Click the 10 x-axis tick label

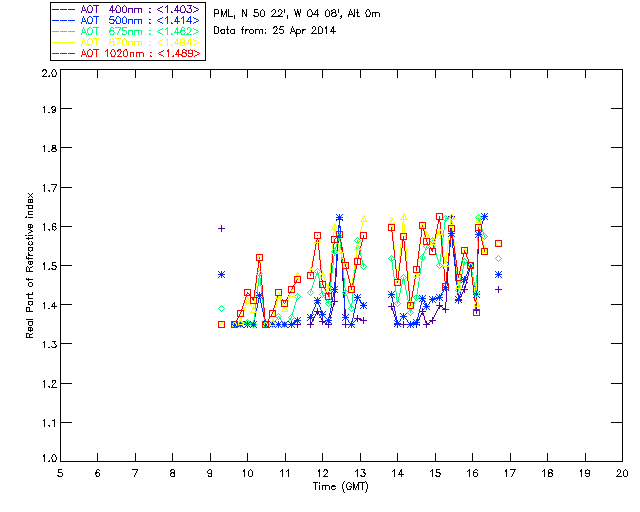(x=247, y=473)
